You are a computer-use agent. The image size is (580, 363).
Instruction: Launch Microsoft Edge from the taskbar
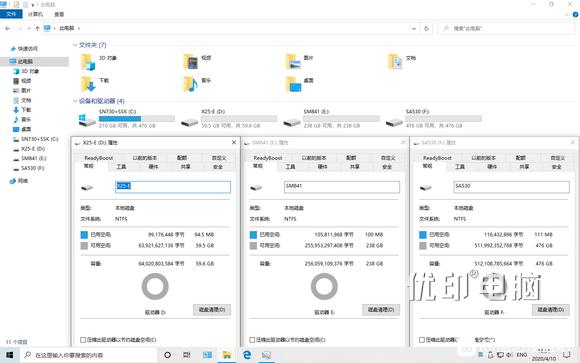click(x=247, y=355)
